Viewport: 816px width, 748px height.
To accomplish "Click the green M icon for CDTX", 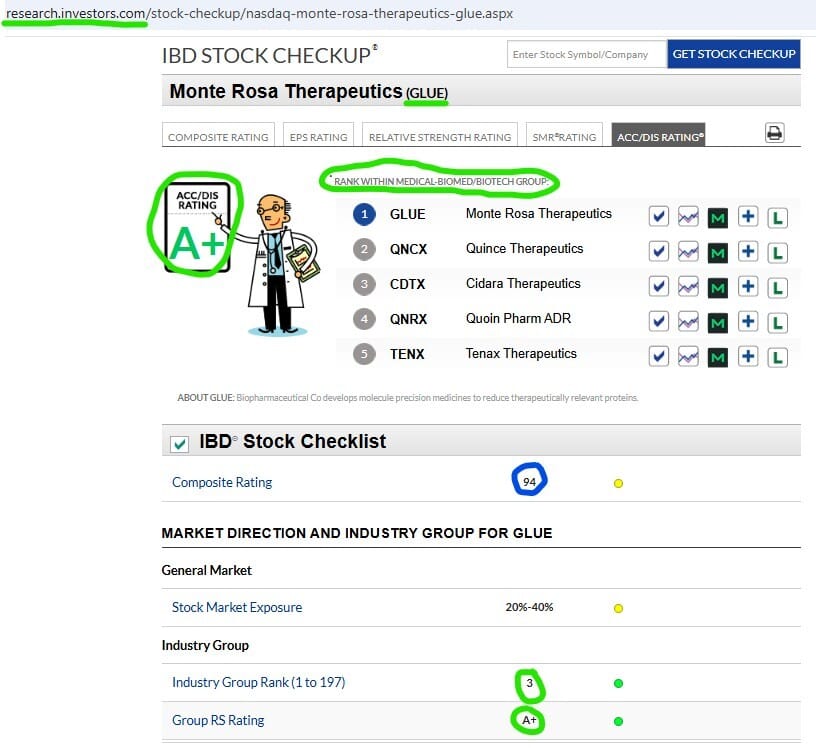I will coord(718,288).
